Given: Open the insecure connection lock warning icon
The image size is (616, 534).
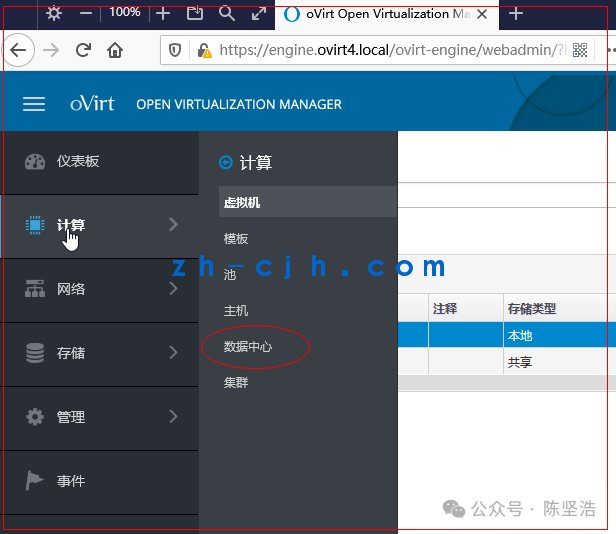Looking at the screenshot, I should tap(204, 50).
